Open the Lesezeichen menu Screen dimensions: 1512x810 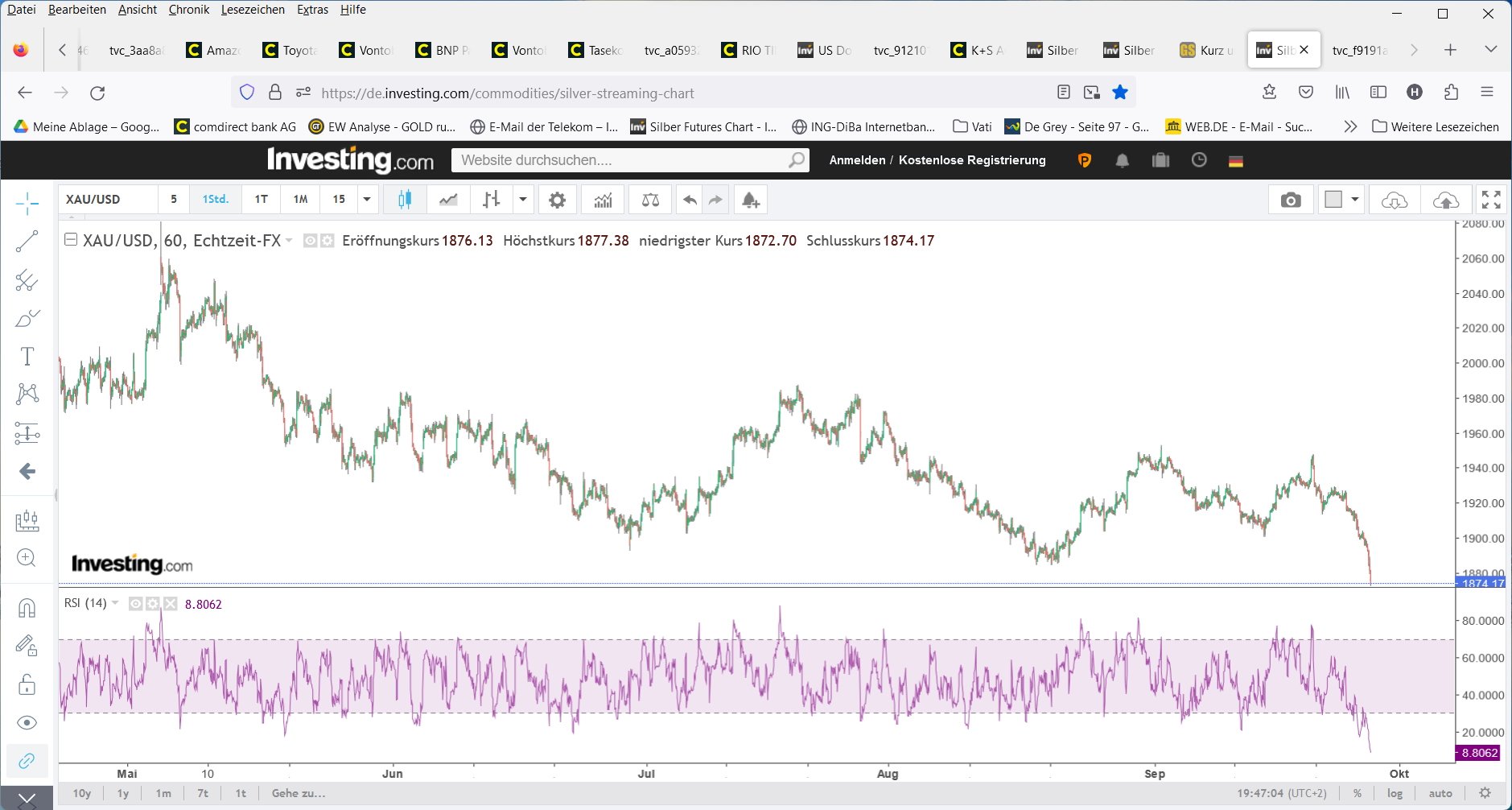(253, 10)
